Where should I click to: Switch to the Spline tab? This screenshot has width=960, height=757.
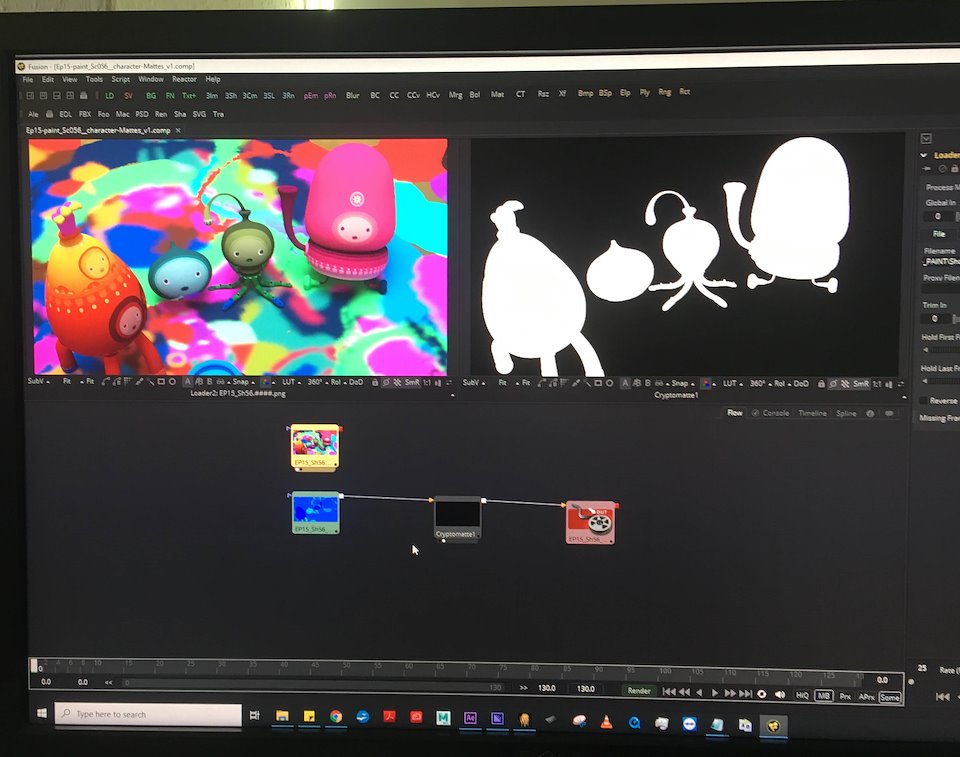point(846,413)
